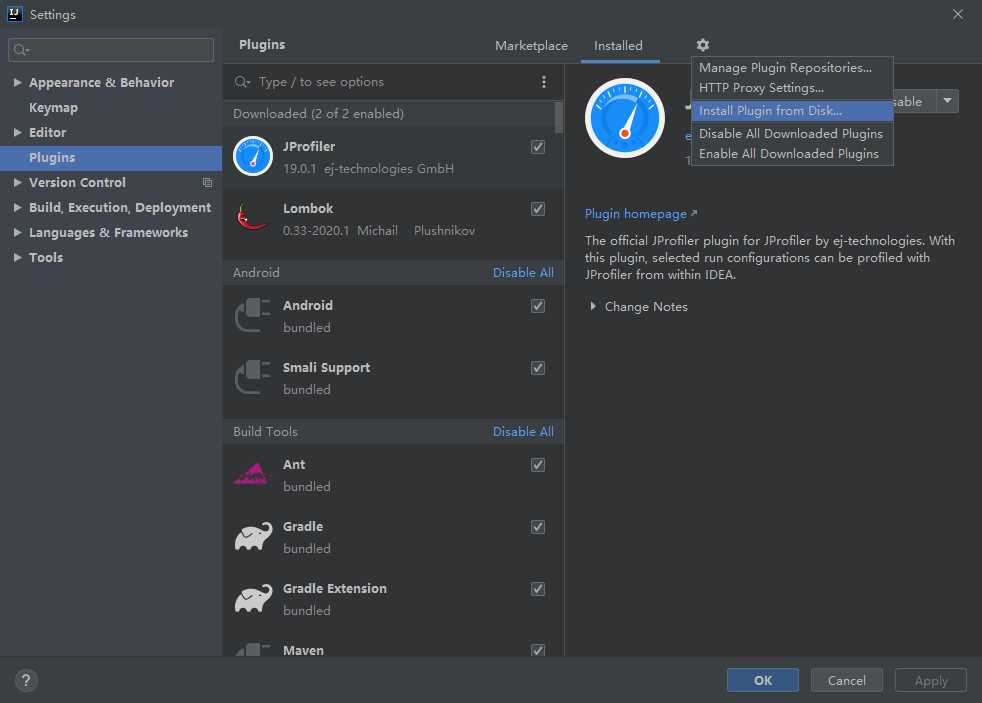
Task: Click the JProfiler plugin icon in list
Action: (253, 156)
